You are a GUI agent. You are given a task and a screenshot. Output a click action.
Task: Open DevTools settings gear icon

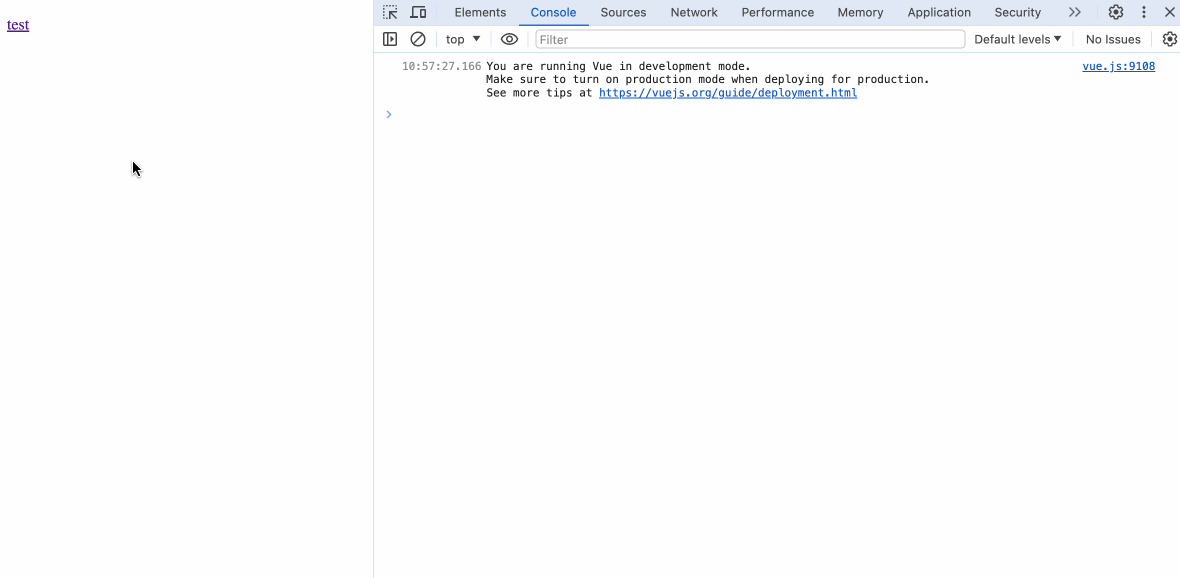point(1115,12)
